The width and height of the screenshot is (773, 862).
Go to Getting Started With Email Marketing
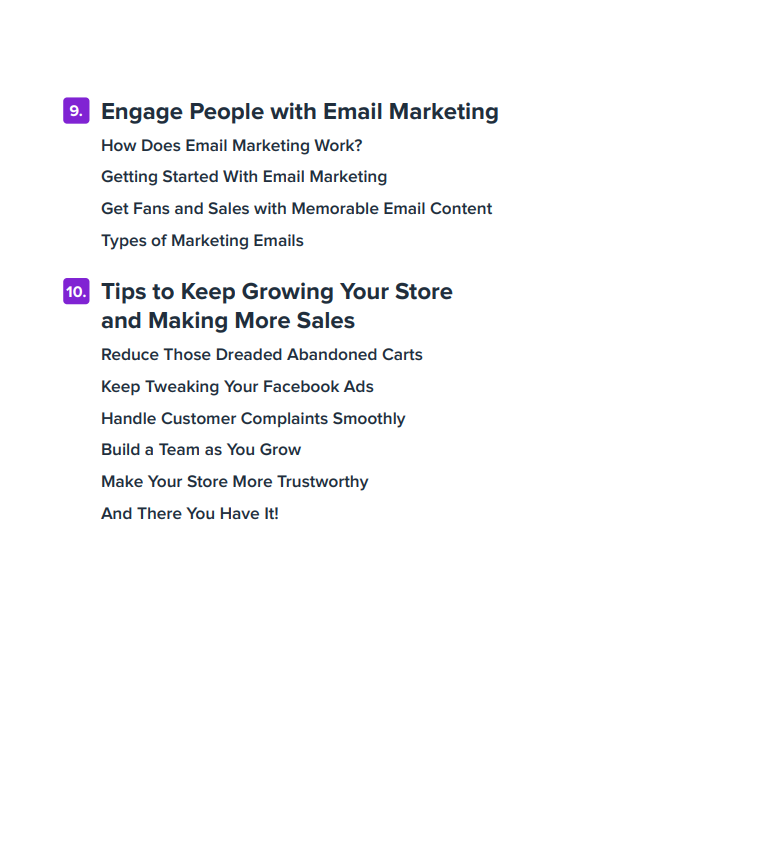(x=244, y=177)
